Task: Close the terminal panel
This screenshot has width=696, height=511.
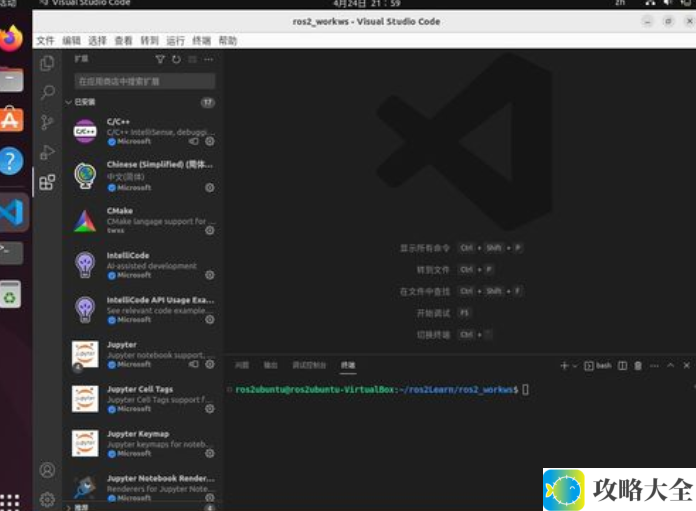Action: [x=687, y=365]
